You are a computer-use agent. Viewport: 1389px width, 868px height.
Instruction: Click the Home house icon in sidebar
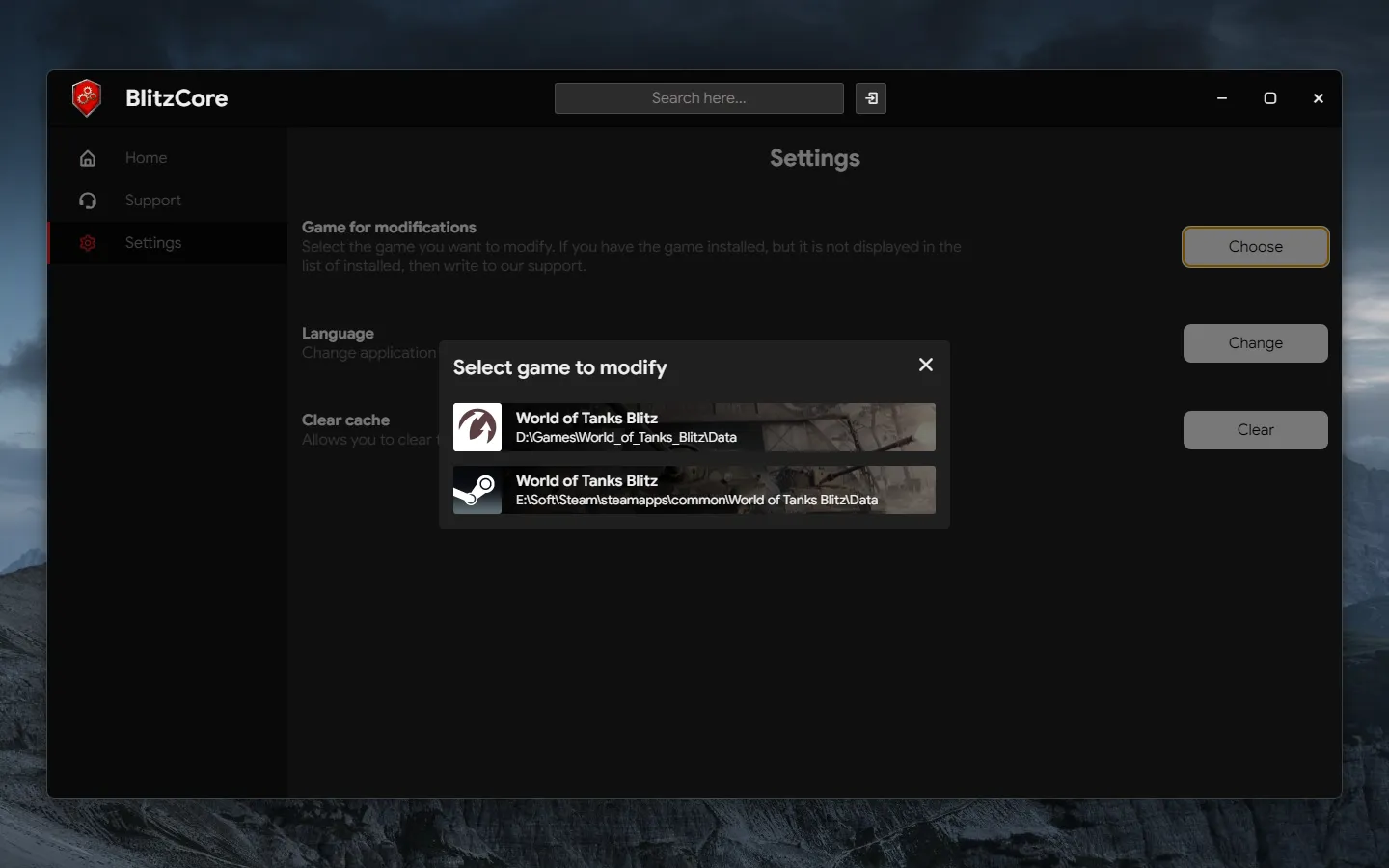click(88, 158)
